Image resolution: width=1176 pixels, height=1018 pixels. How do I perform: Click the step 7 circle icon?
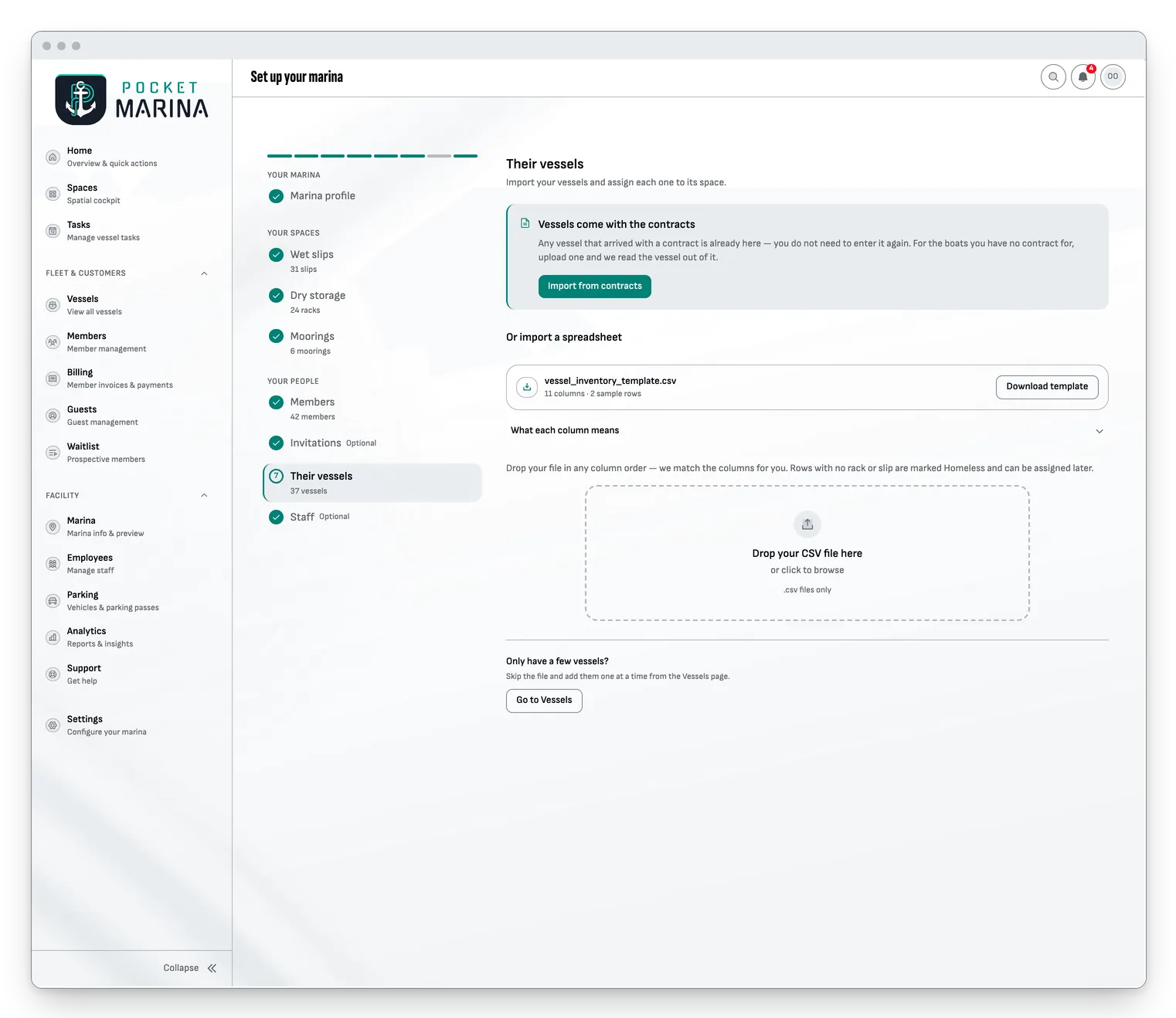[x=276, y=476]
